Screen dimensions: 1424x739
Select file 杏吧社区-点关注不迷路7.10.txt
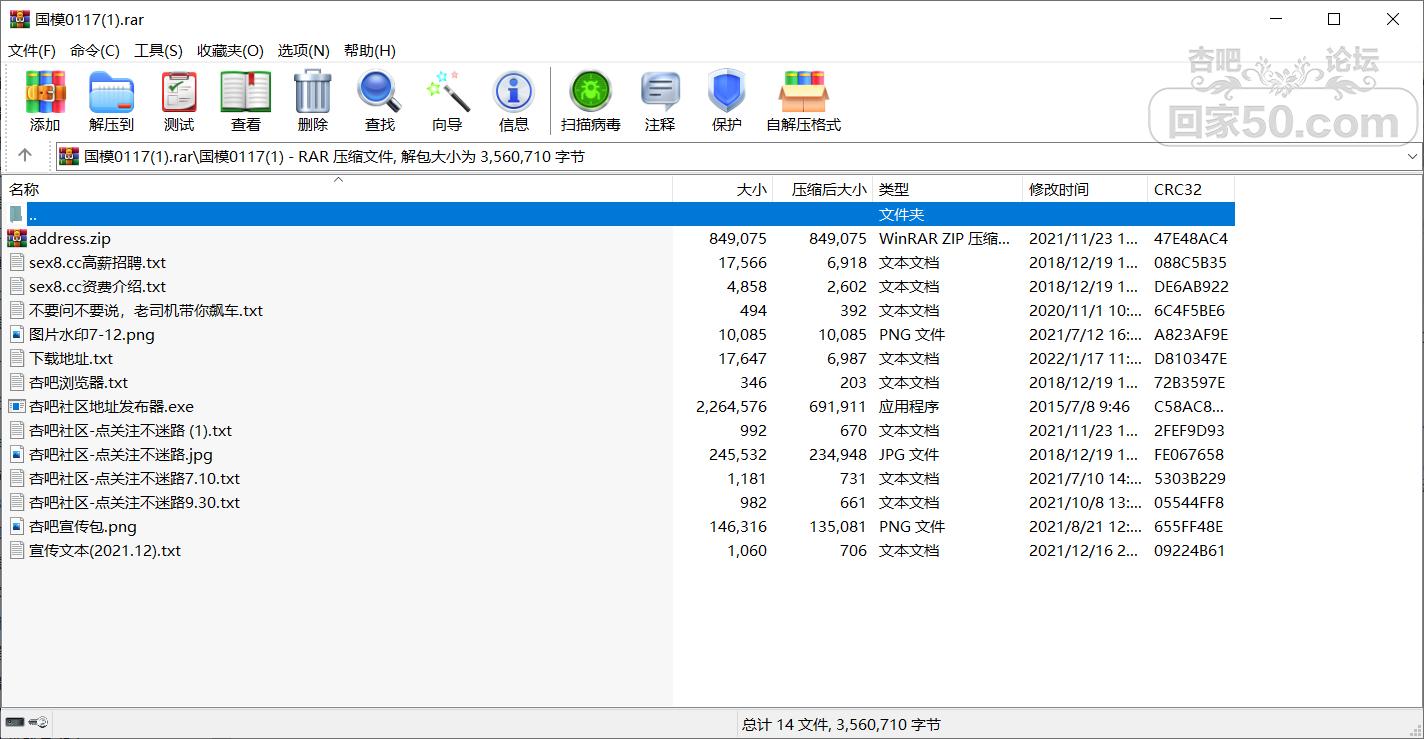pos(134,478)
